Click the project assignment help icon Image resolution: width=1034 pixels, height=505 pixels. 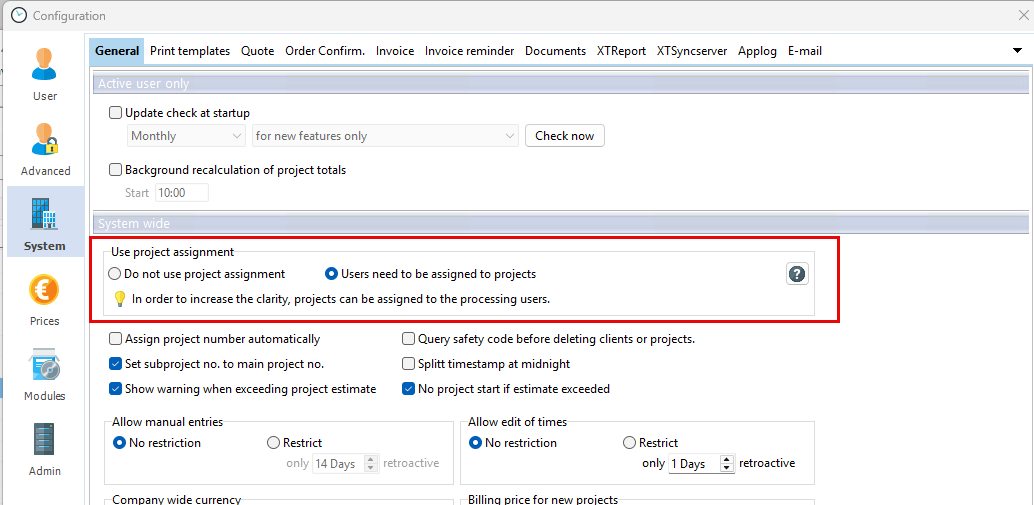click(x=797, y=275)
